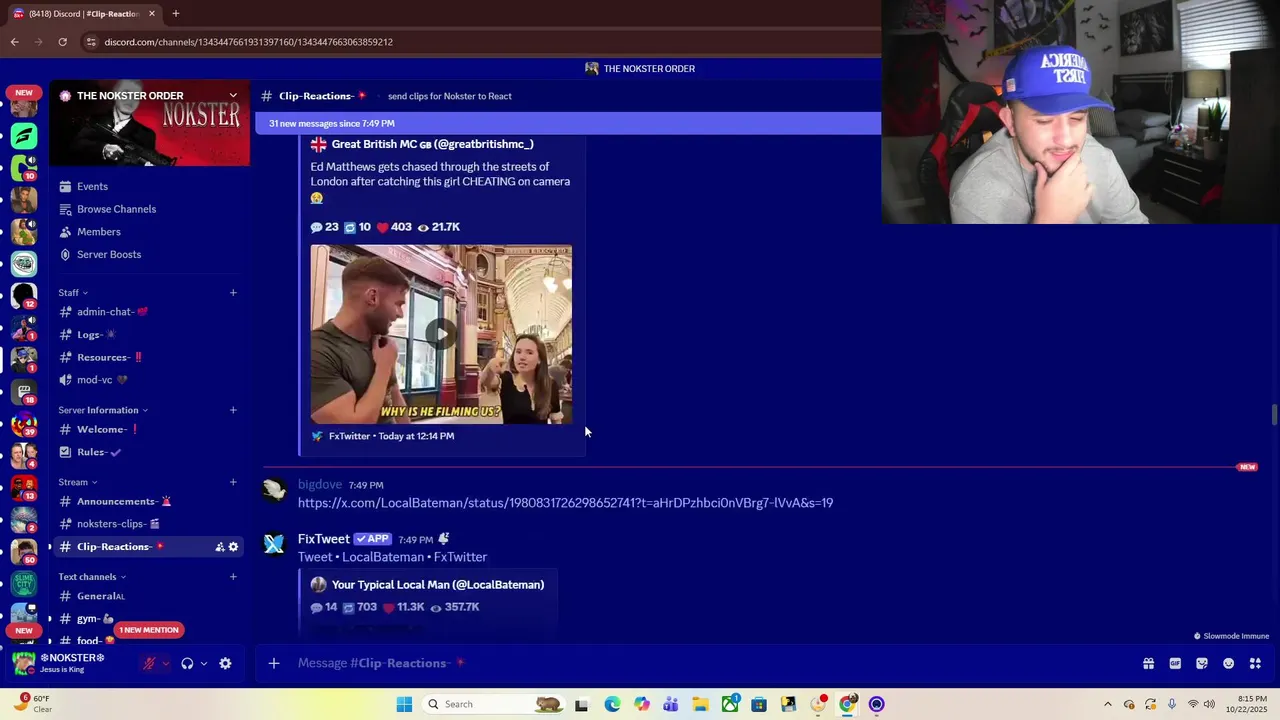
Task: Open the Tweet • LocalBateman • FxTwitter link
Action: click(392, 557)
